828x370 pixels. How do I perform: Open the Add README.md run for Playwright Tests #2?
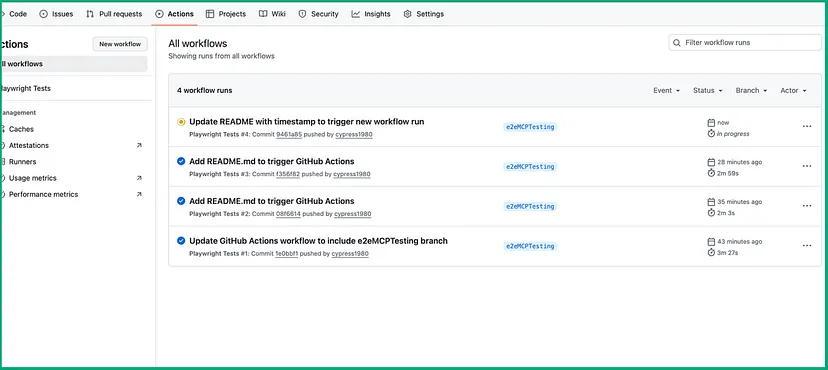click(271, 201)
